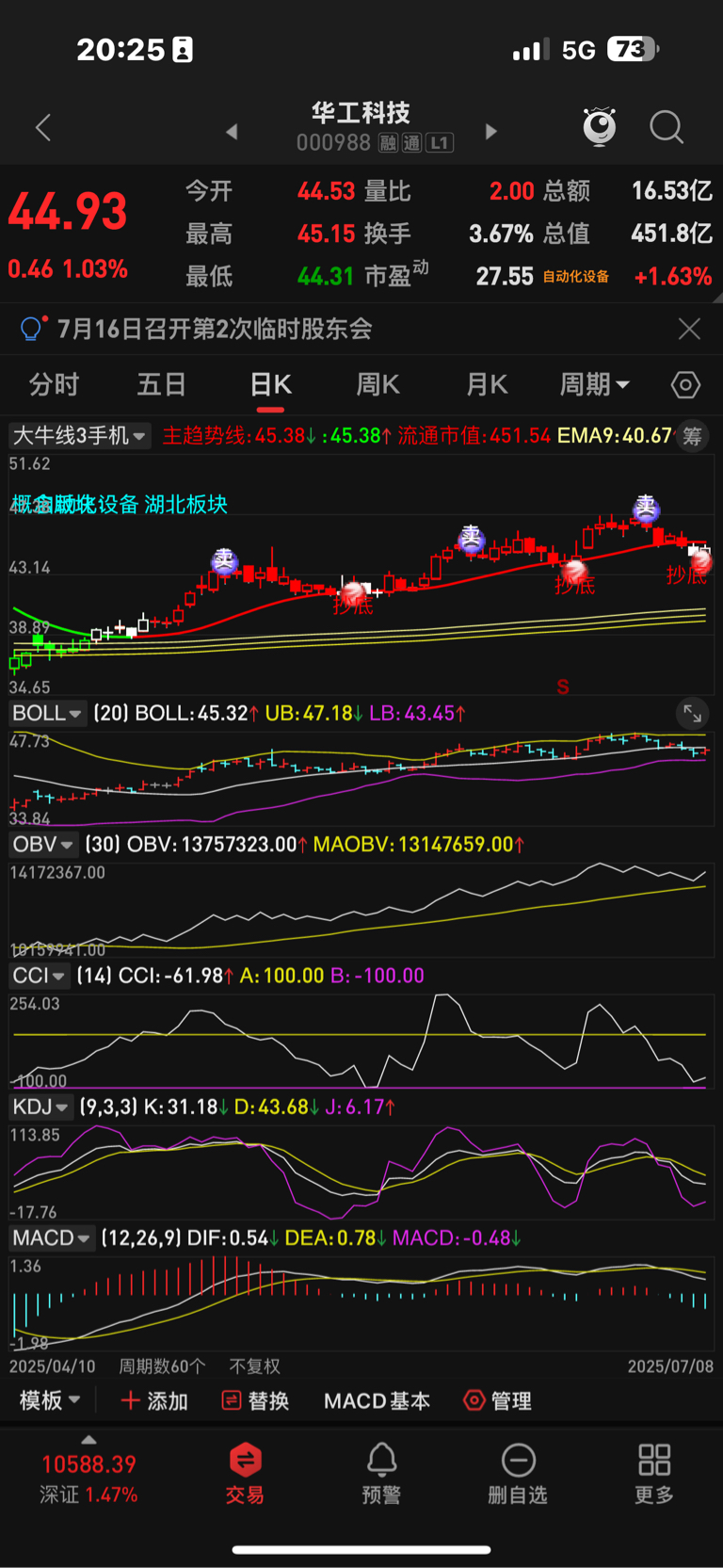Viewport: 723px width, 1568px height.
Task: Open the 交易 trade button
Action: coord(245,1474)
